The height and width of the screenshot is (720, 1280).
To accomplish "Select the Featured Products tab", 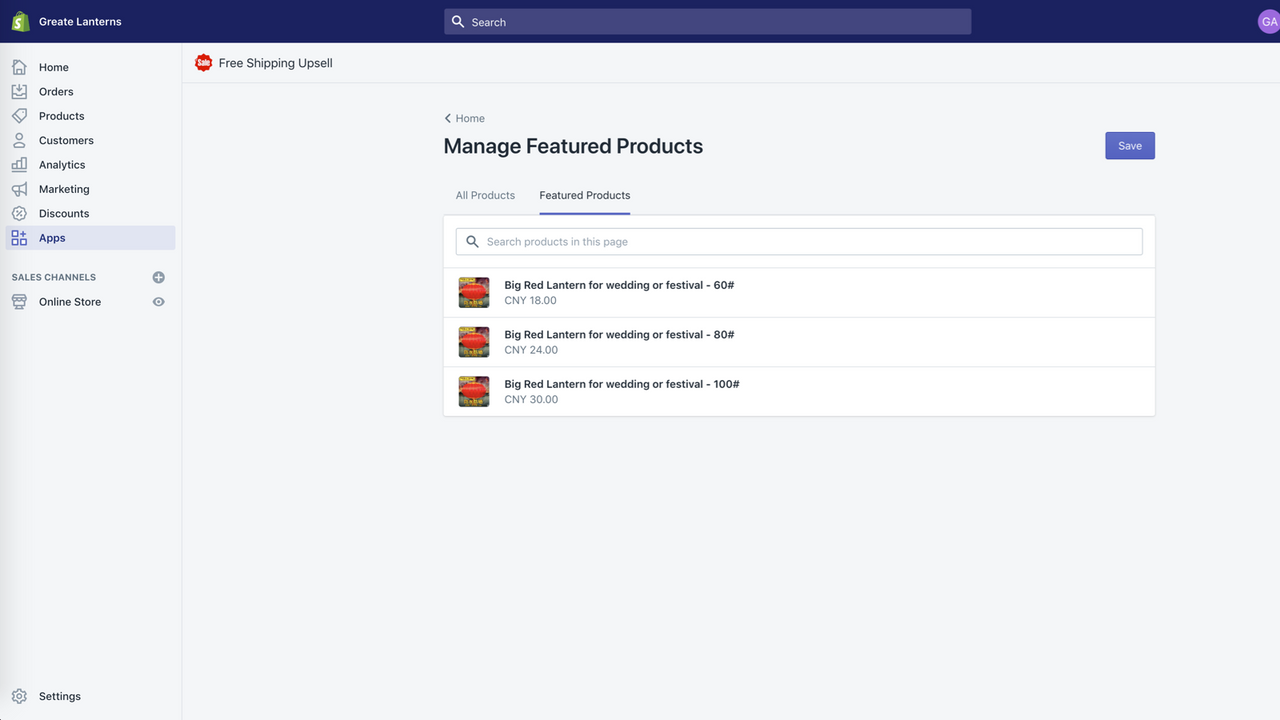I will point(585,195).
